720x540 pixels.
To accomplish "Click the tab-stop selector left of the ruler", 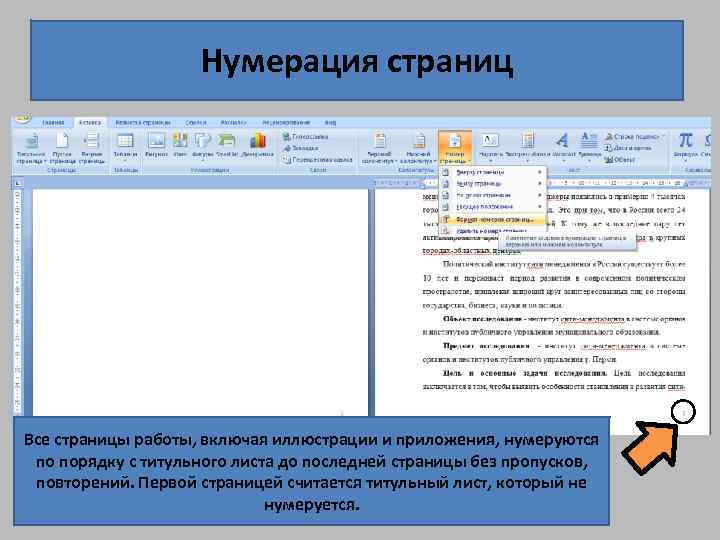I will point(17,184).
